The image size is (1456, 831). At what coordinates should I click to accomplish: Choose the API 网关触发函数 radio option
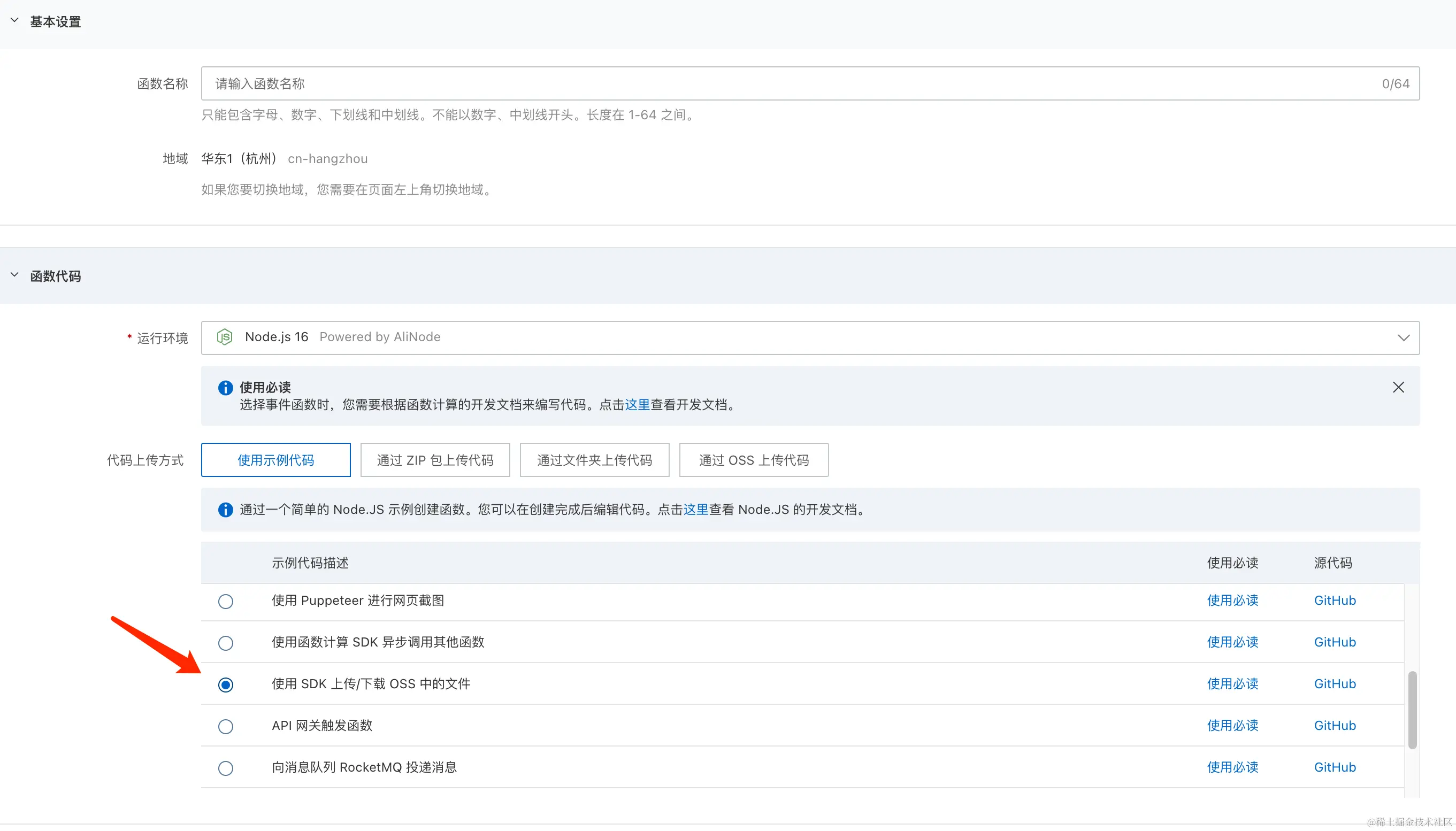tap(225, 727)
